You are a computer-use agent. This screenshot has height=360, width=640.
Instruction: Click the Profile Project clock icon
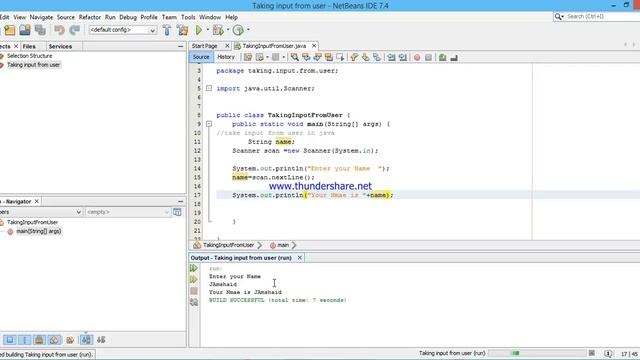coord(238,30)
